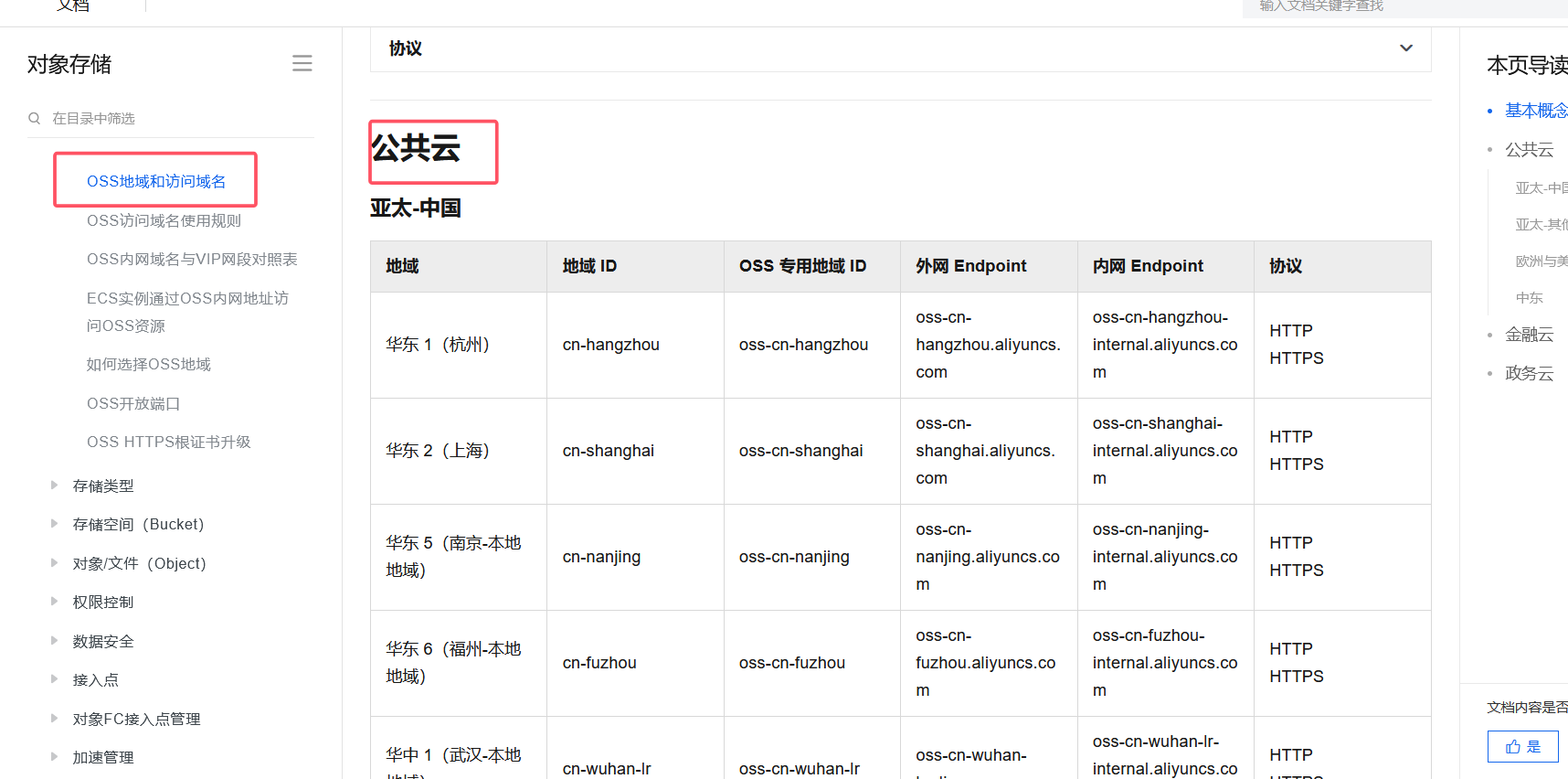Click oss-cn-nanjing.aliyuncs.com external endpoint
Screen dimensions: 1568x779
(x=988, y=557)
